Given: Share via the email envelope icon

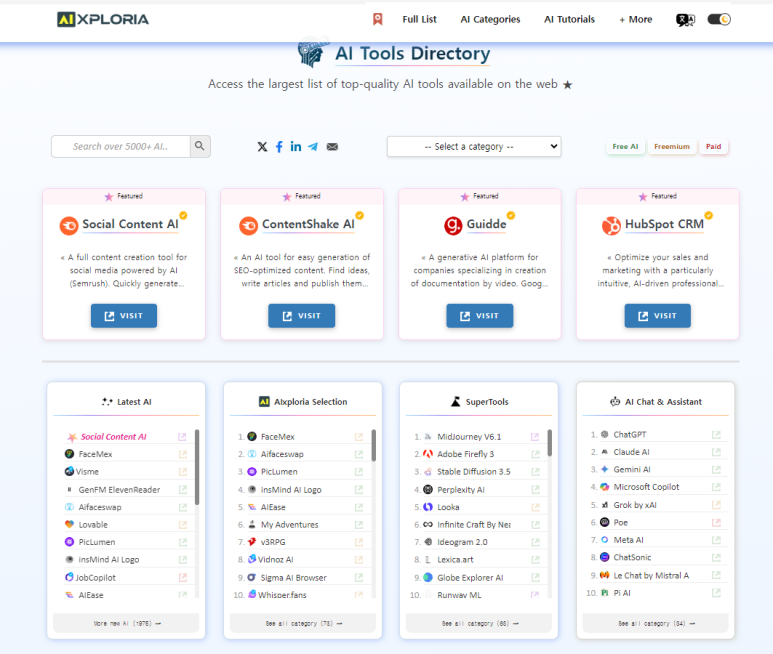Looking at the screenshot, I should [332, 146].
